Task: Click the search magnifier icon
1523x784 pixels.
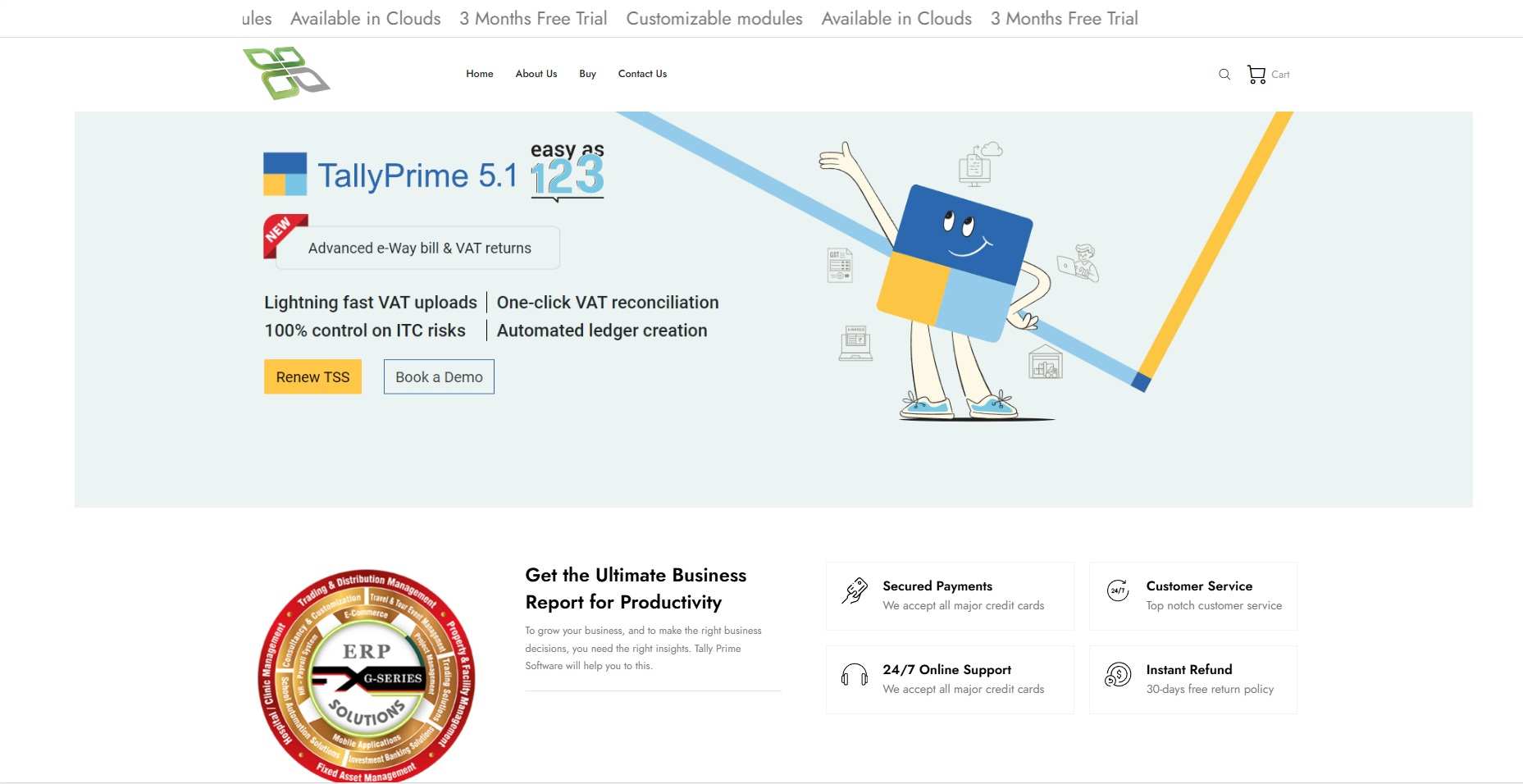Action: (x=1224, y=75)
